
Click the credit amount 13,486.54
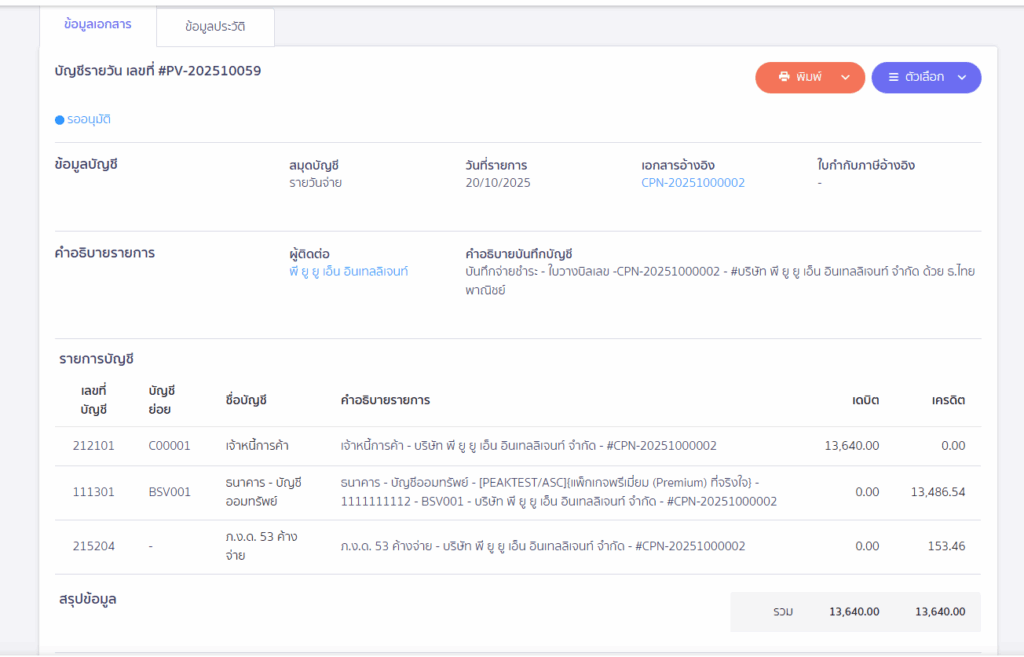pyautogui.click(x=938, y=492)
